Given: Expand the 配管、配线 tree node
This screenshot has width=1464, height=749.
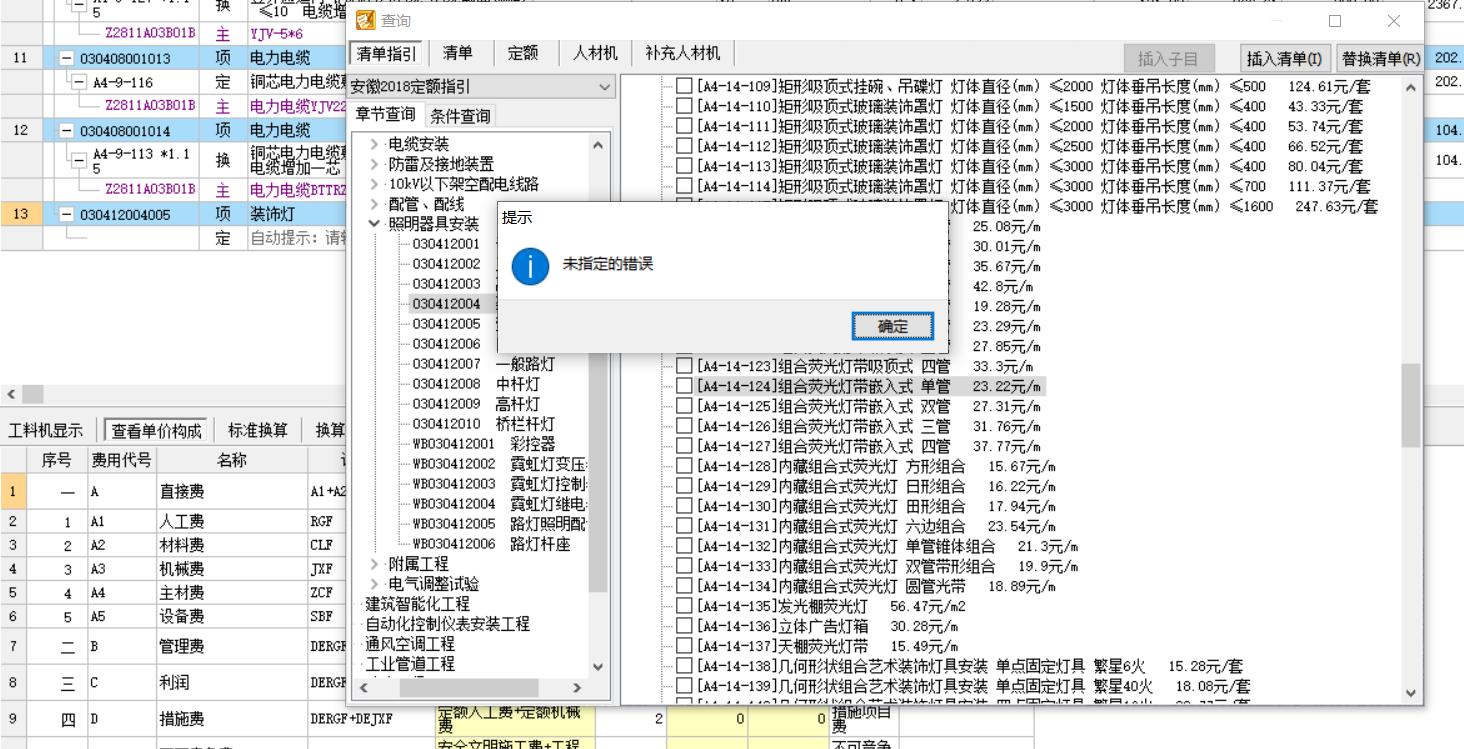Looking at the screenshot, I should click(374, 204).
